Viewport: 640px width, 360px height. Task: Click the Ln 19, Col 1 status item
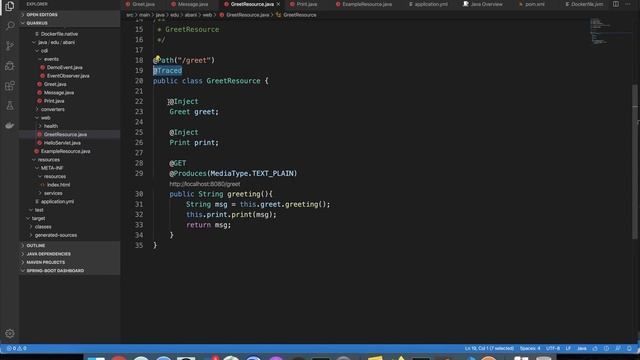point(489,349)
